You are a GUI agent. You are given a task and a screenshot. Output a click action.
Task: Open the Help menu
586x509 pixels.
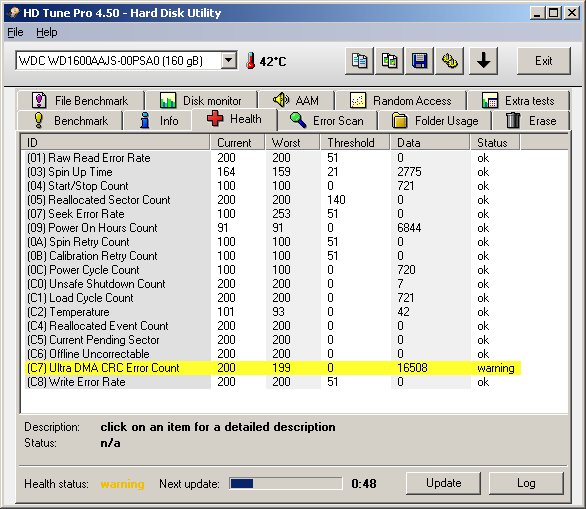pyautogui.click(x=47, y=33)
